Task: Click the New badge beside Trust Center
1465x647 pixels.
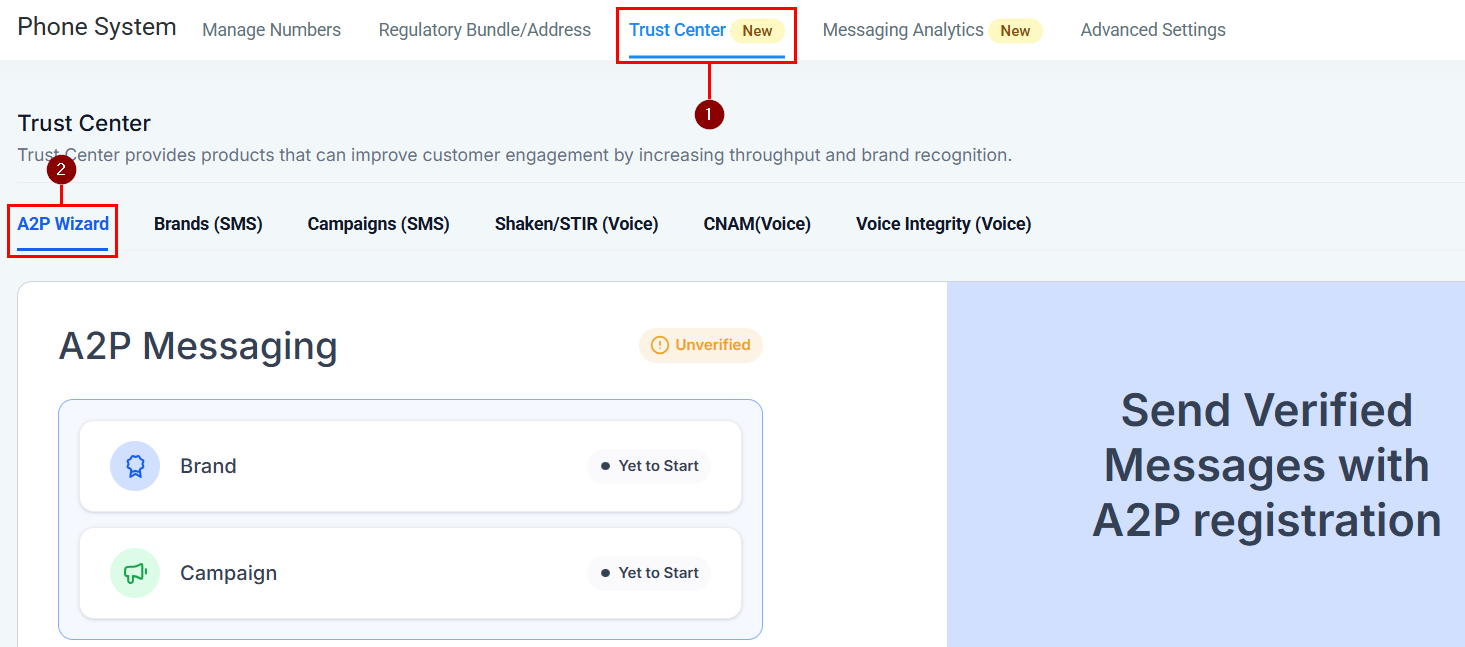Action: (757, 31)
